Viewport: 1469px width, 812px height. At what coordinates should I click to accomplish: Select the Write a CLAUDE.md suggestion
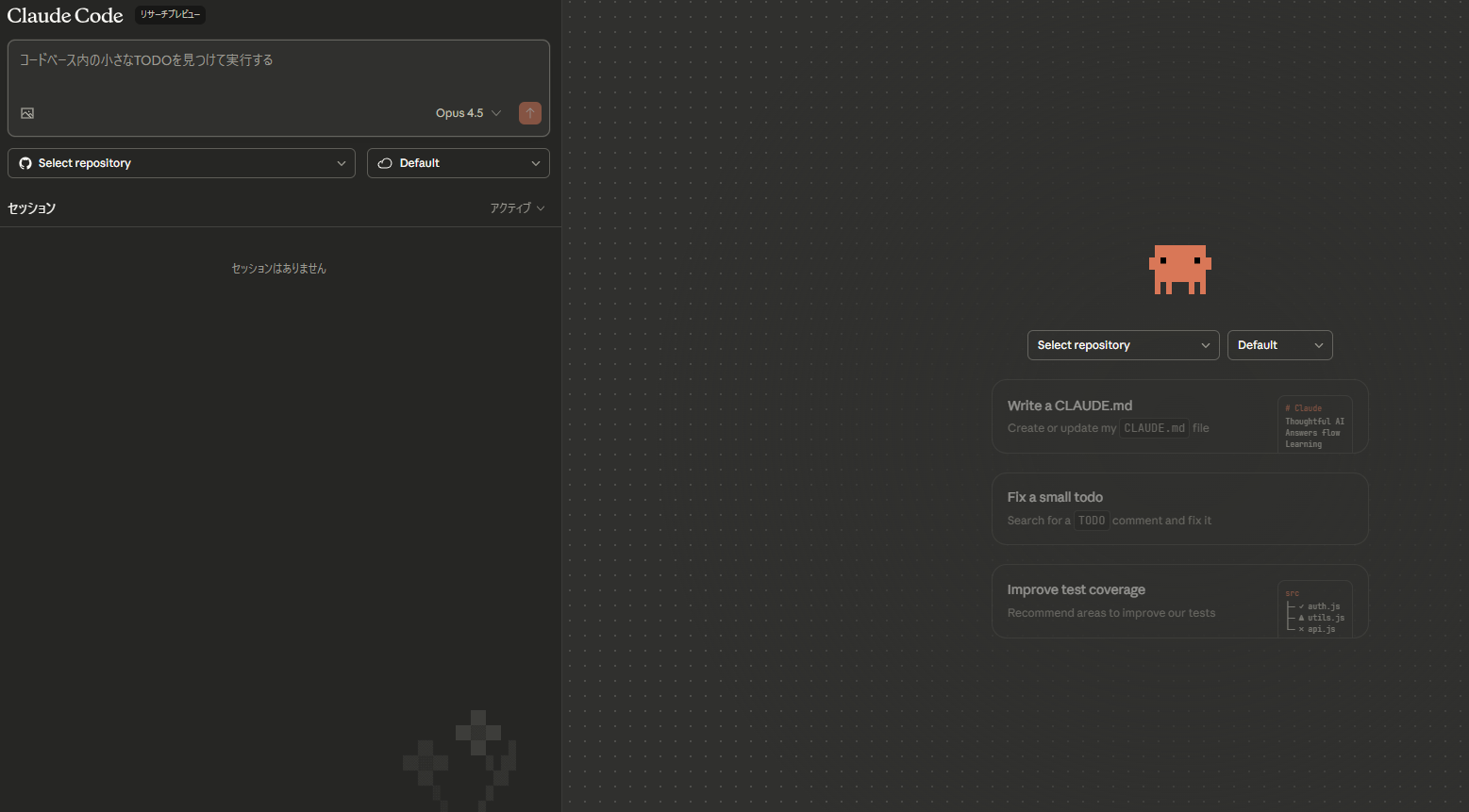pyautogui.click(x=1132, y=416)
